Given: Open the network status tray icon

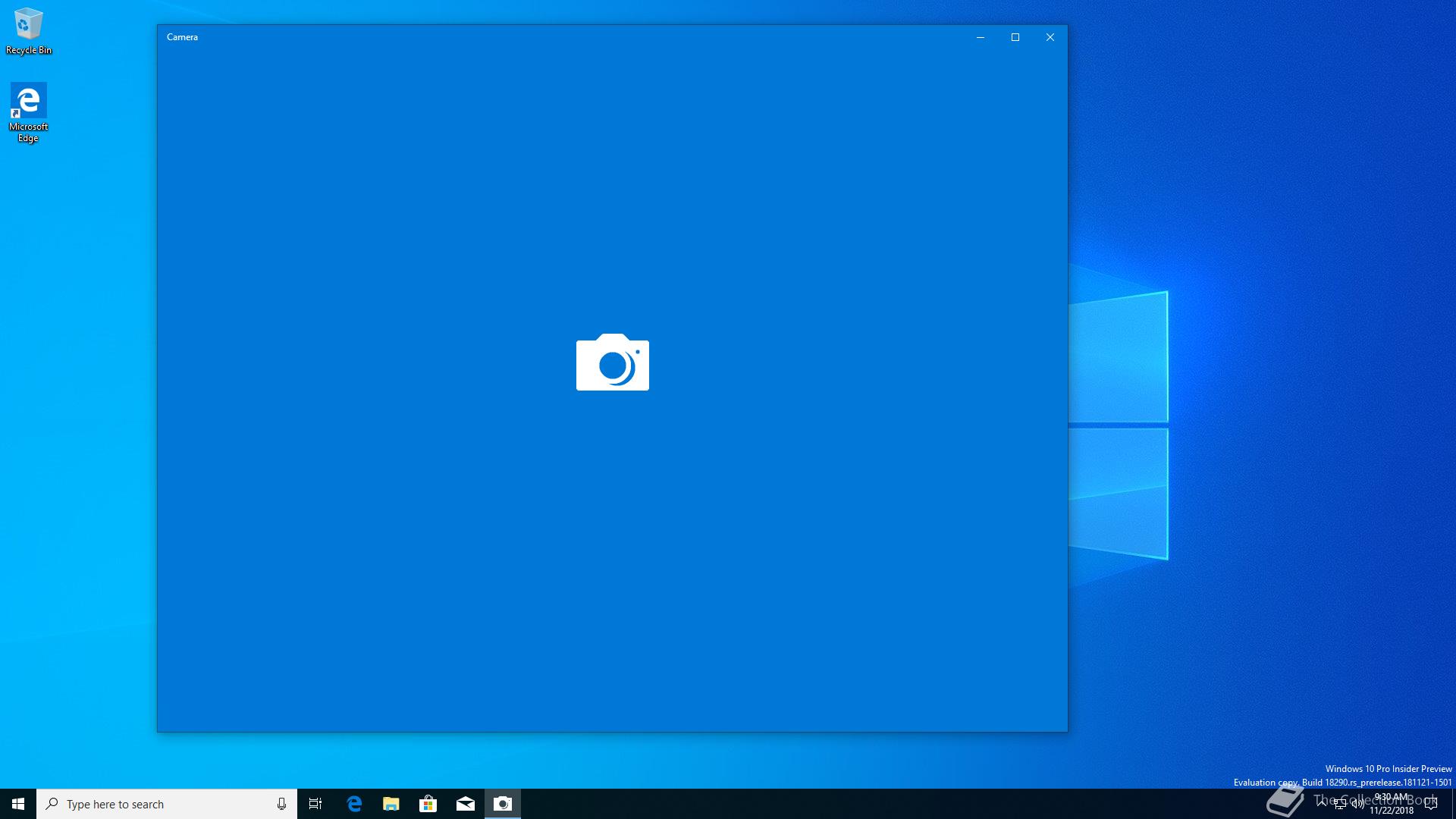Looking at the screenshot, I should point(1340,804).
